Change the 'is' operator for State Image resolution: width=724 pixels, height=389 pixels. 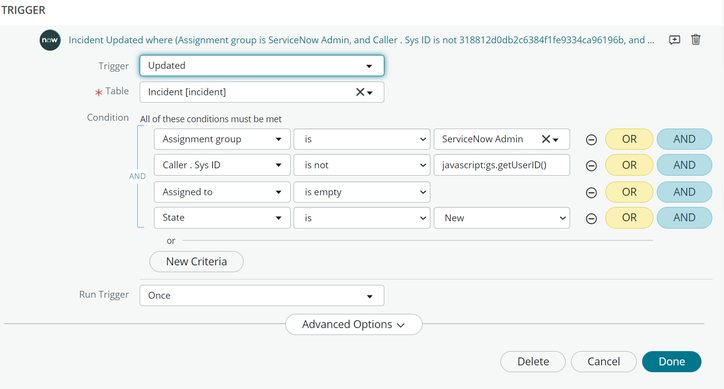tap(362, 218)
